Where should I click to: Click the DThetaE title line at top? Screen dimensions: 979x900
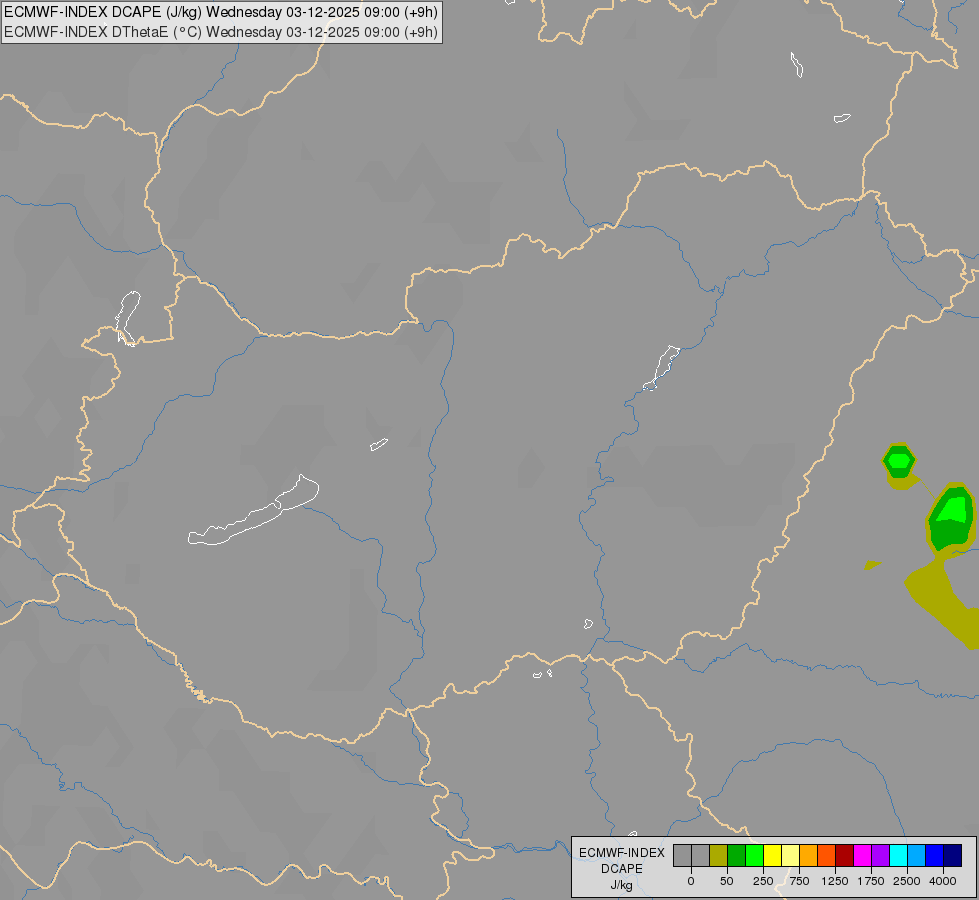221,32
